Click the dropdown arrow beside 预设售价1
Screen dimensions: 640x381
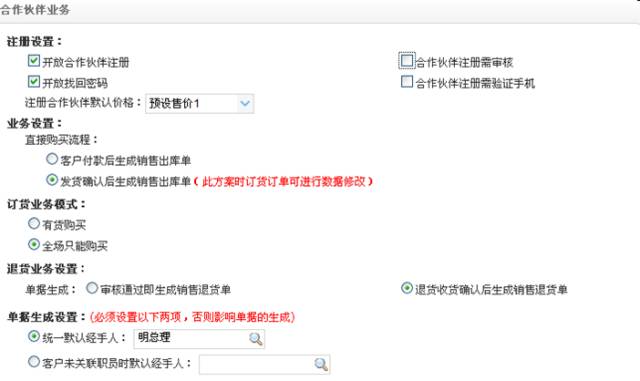click(245, 104)
